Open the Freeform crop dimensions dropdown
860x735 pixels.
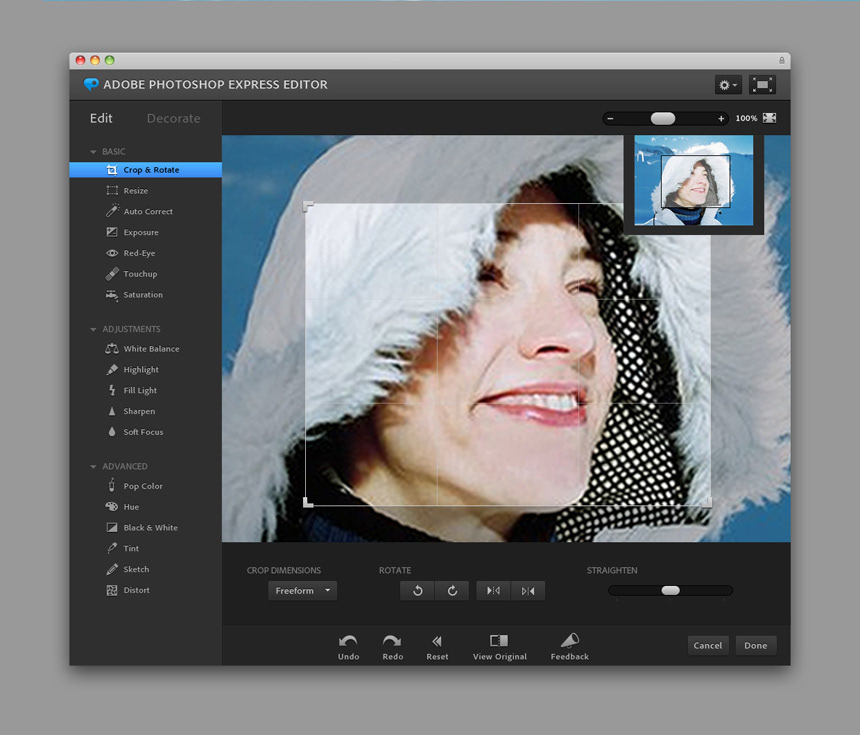tap(302, 591)
